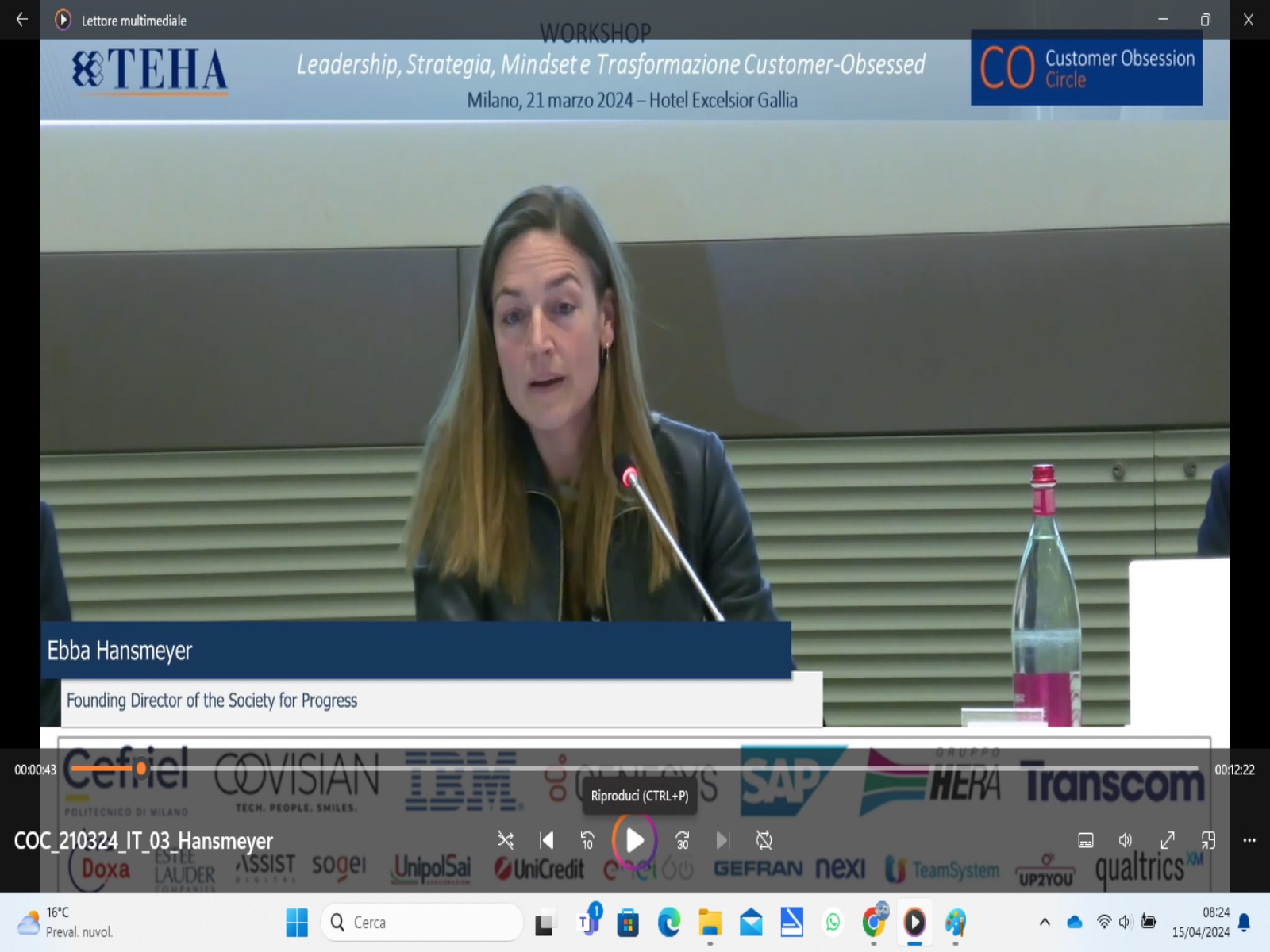1270x952 pixels.
Task: Go back with the arrow button
Action: [x=21, y=20]
